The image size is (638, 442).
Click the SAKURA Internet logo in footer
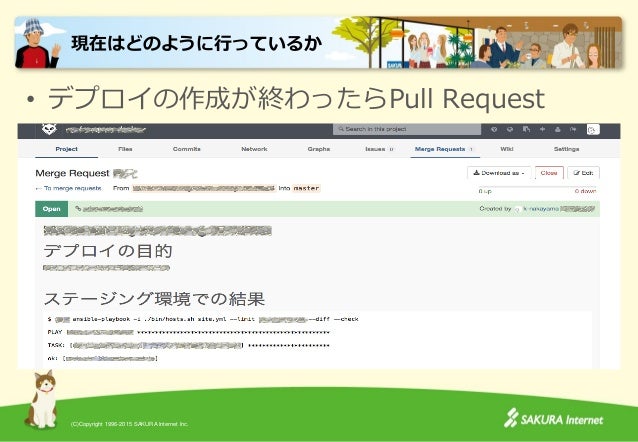pyautogui.click(x=553, y=418)
